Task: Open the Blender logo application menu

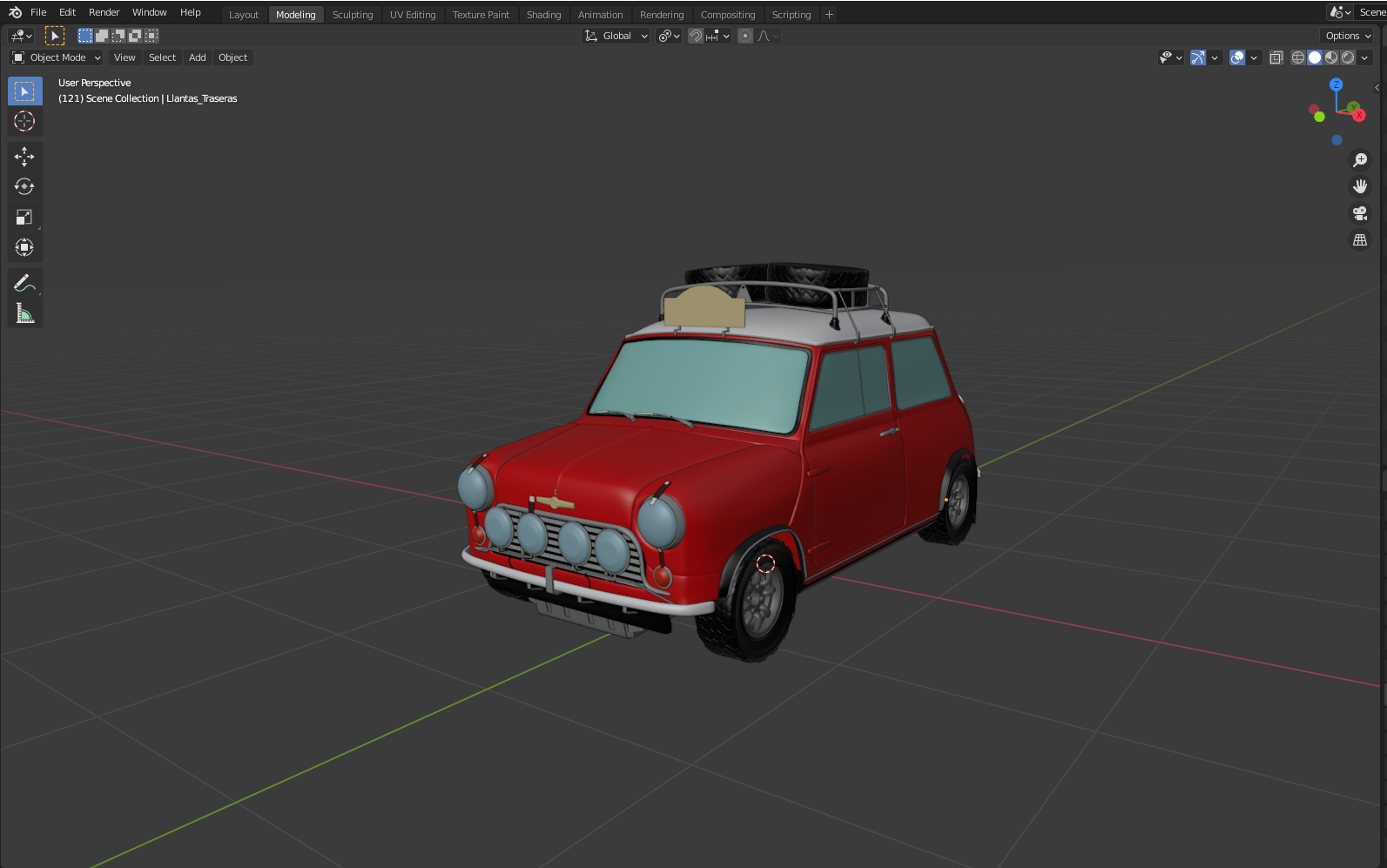Action: pos(15,12)
